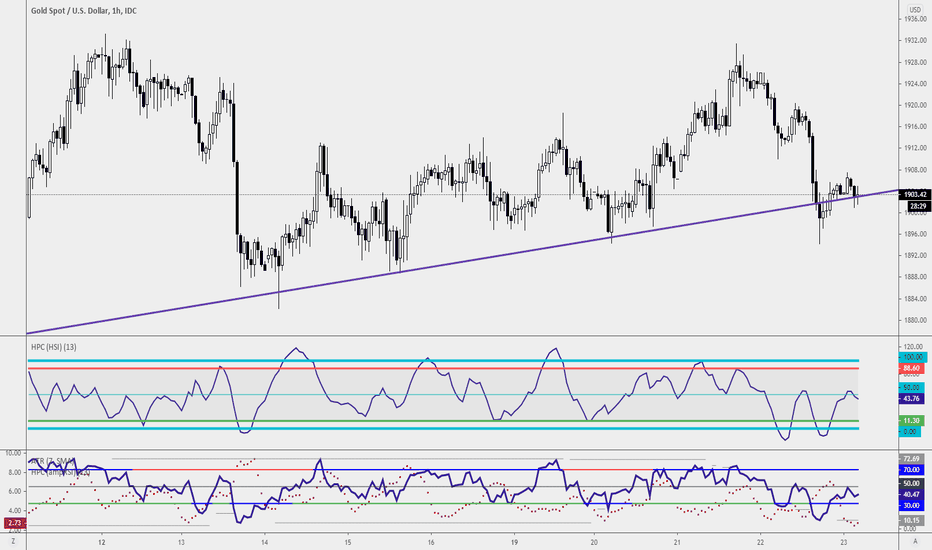The image size is (932, 550).
Task: Click the 1932.00 price axis tick
Action: click(x=916, y=41)
